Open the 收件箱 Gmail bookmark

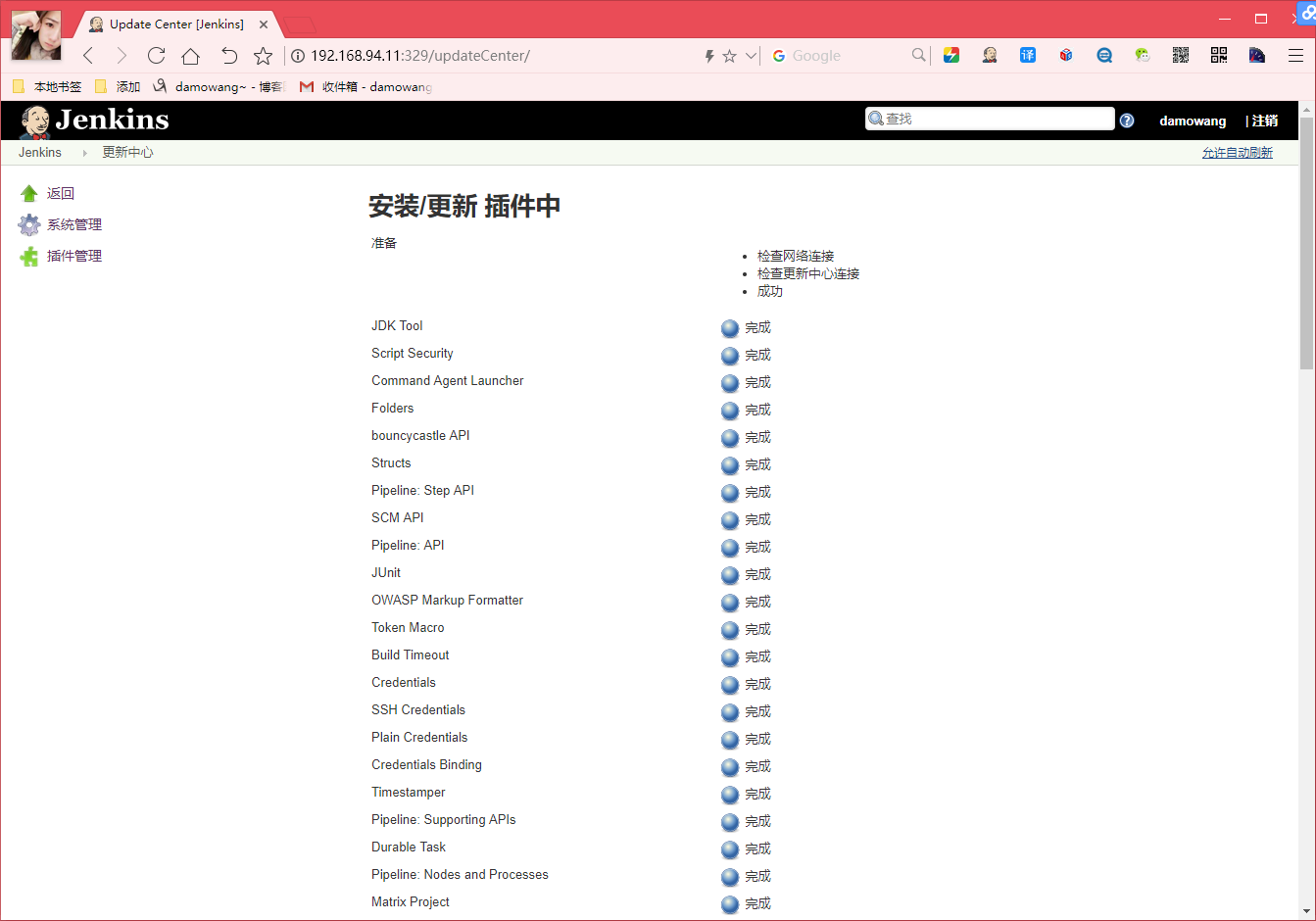[366, 87]
